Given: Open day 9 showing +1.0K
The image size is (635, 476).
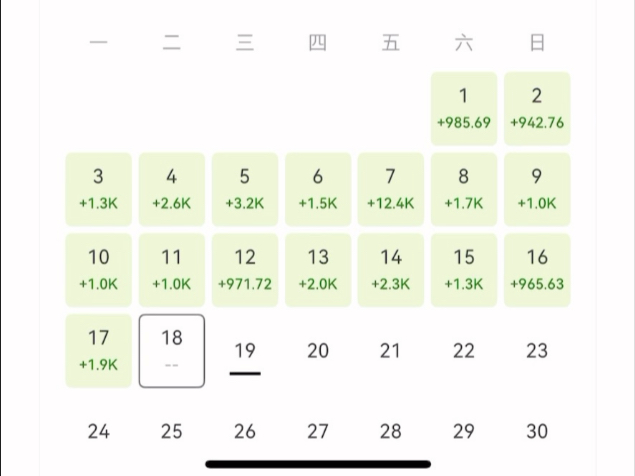Looking at the screenshot, I should click(x=537, y=189).
